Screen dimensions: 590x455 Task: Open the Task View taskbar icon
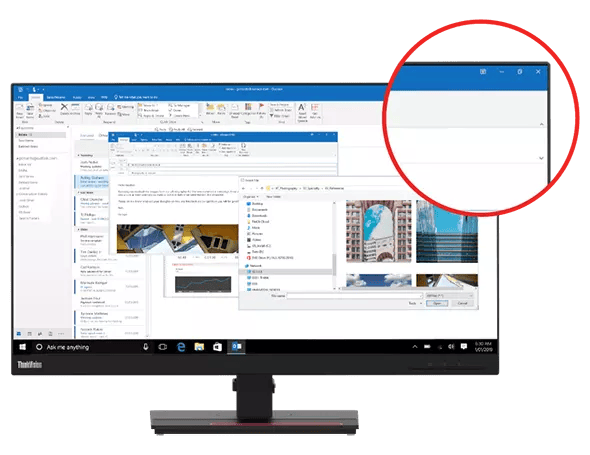[x=163, y=347]
